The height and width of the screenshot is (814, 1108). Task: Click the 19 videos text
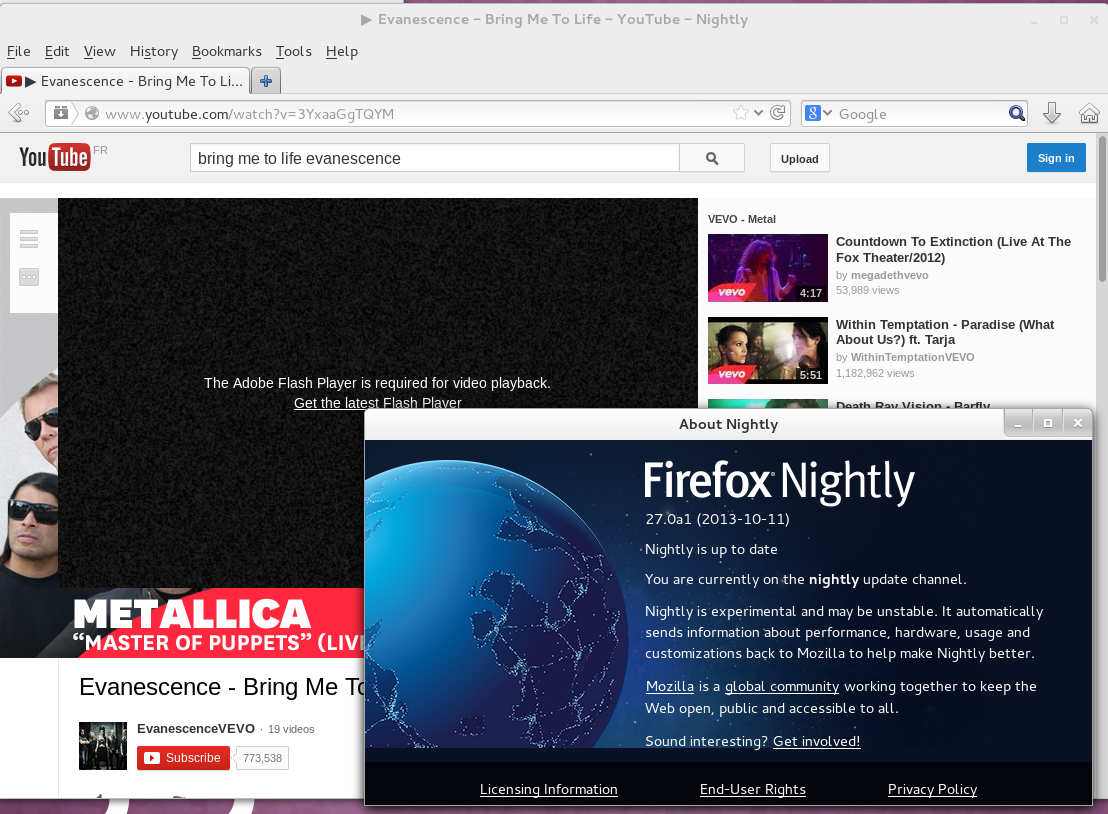coord(291,729)
